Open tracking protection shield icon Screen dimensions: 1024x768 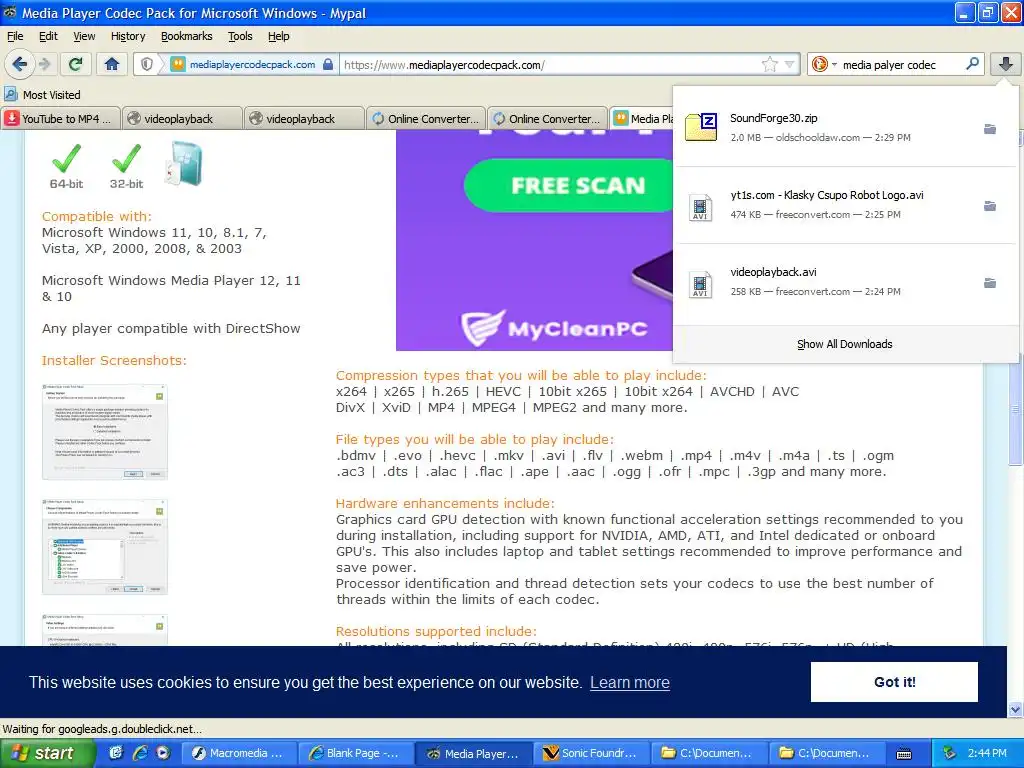coord(148,65)
